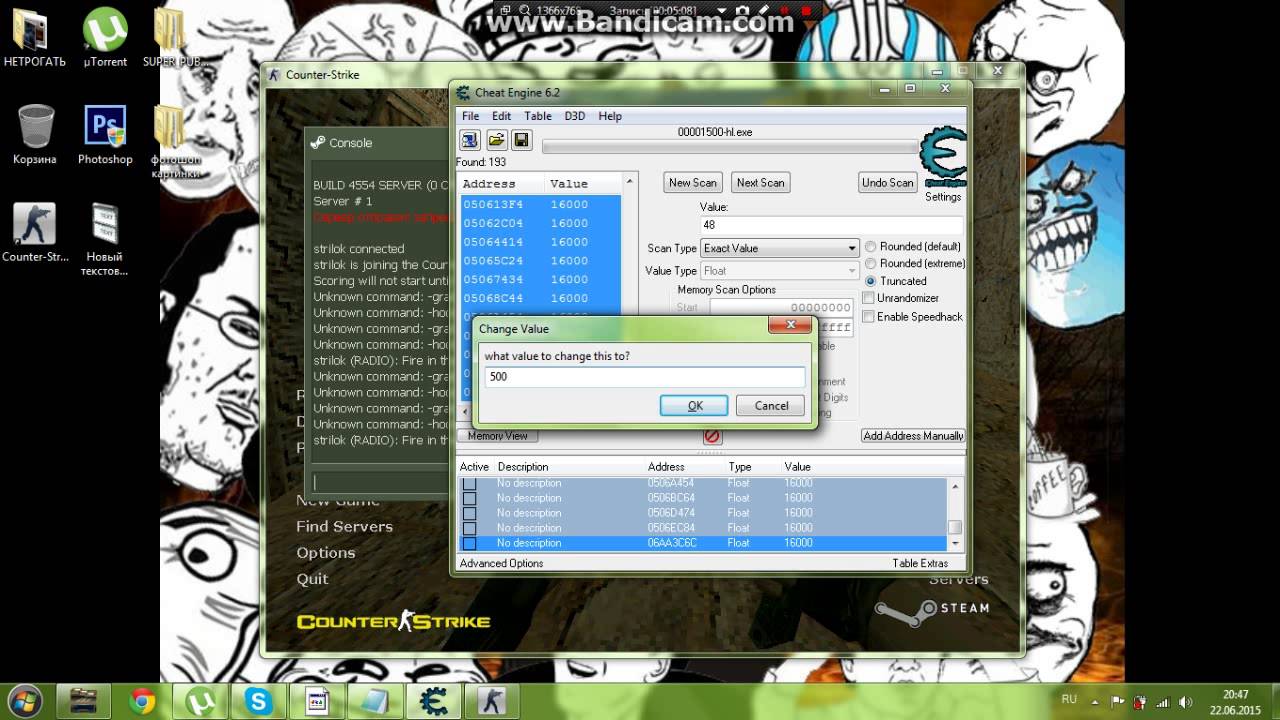Open the process list in Cheat Engine

tap(470, 140)
